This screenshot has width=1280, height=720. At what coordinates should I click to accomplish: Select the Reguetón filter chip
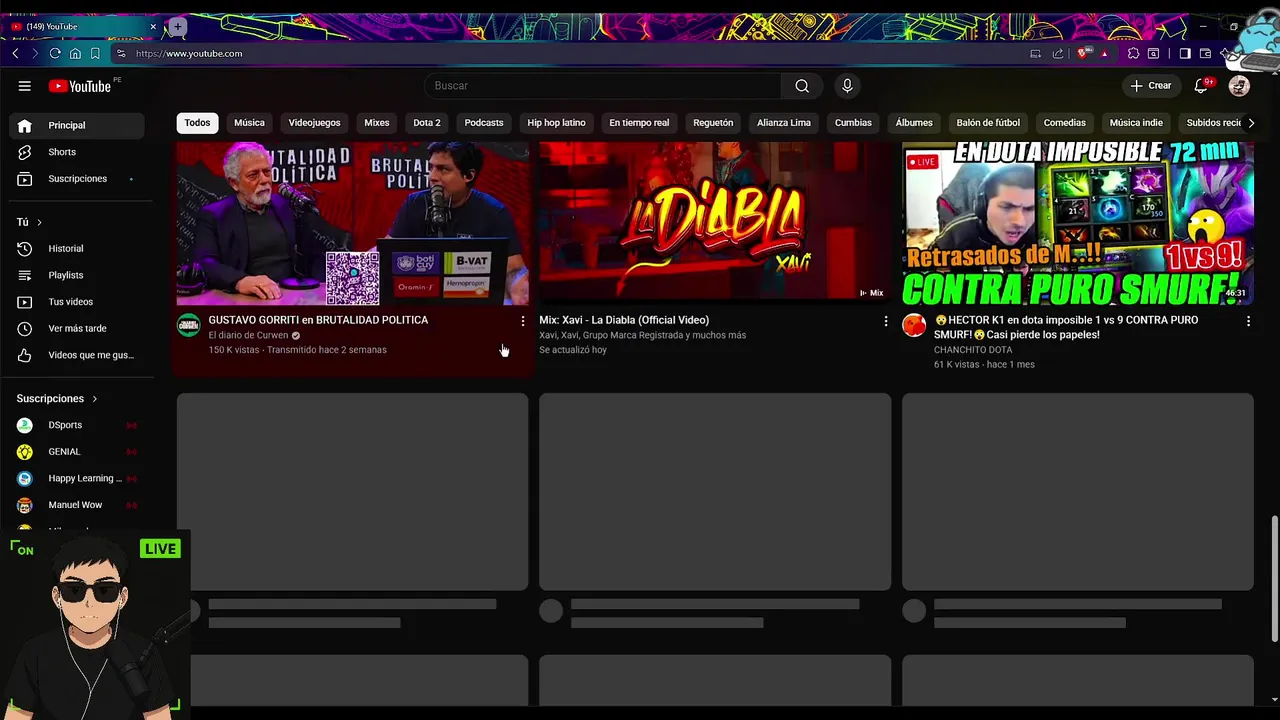713,123
